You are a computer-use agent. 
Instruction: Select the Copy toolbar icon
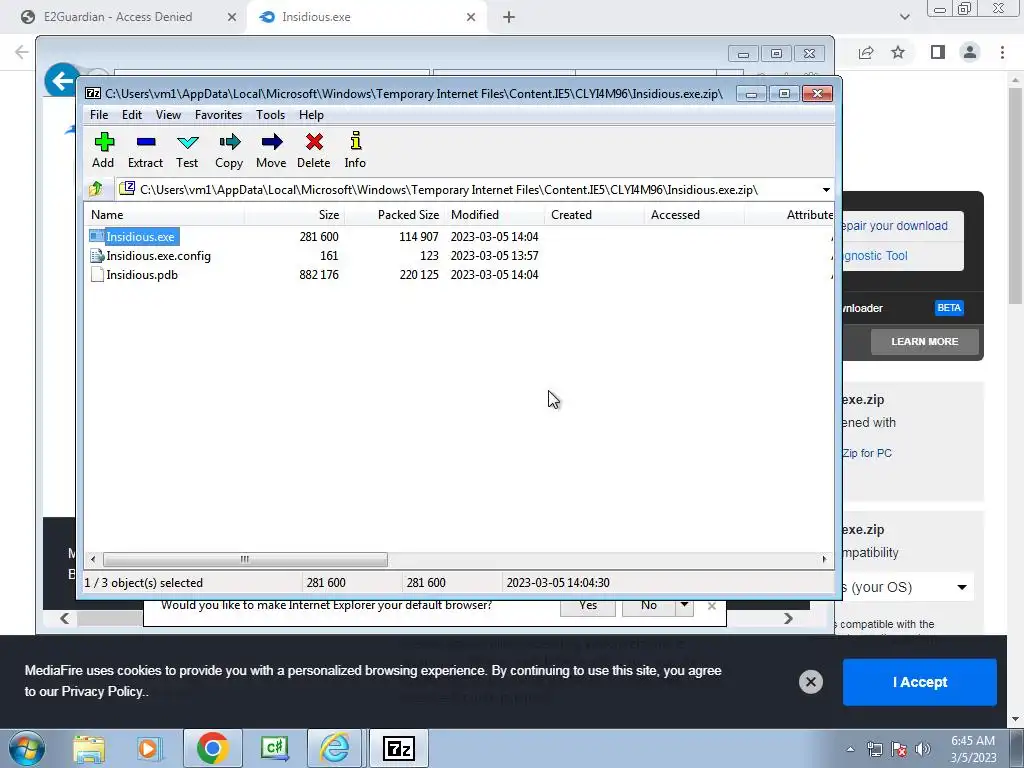coord(229,150)
